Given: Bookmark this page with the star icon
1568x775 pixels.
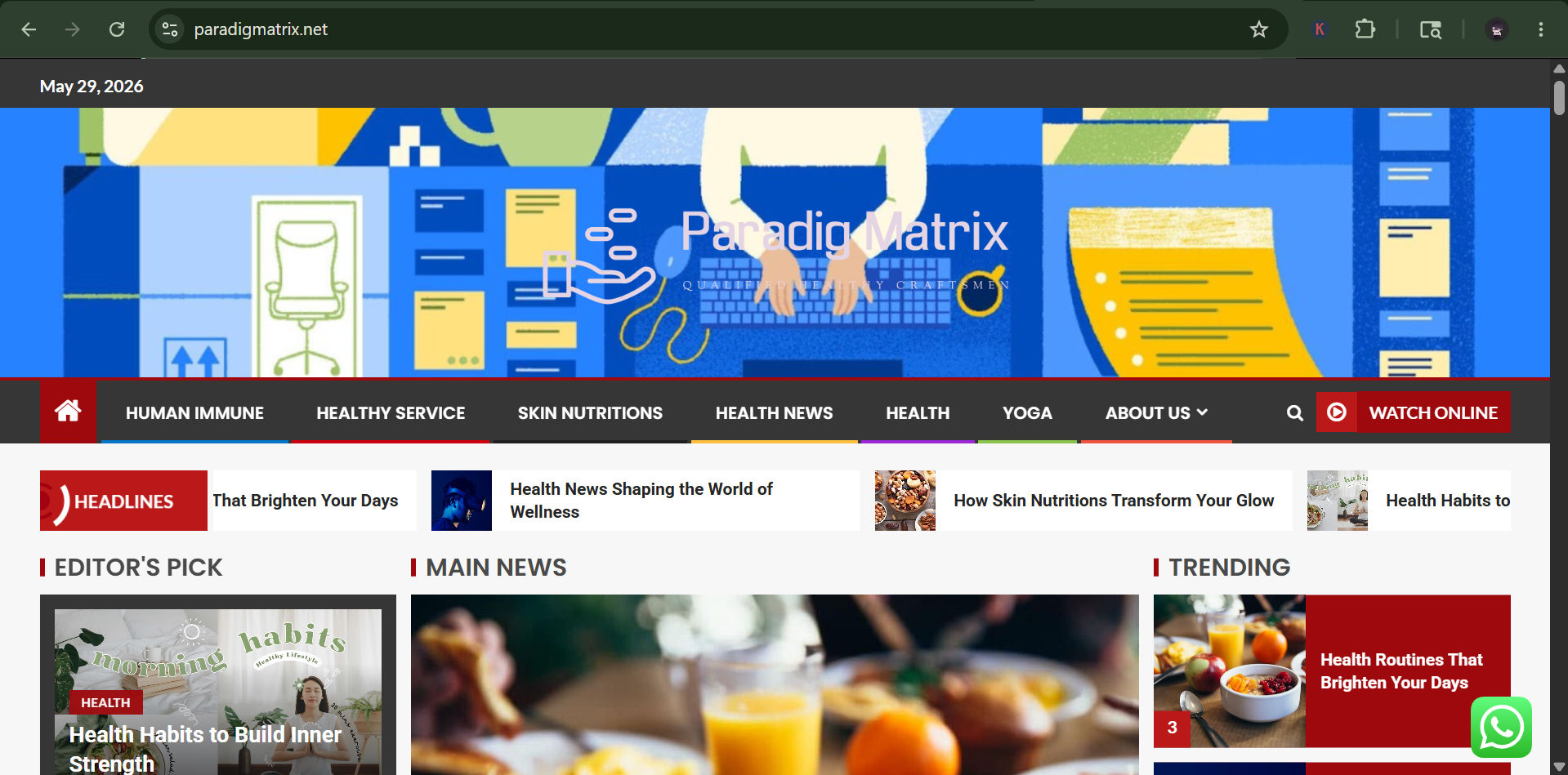Looking at the screenshot, I should (1258, 29).
